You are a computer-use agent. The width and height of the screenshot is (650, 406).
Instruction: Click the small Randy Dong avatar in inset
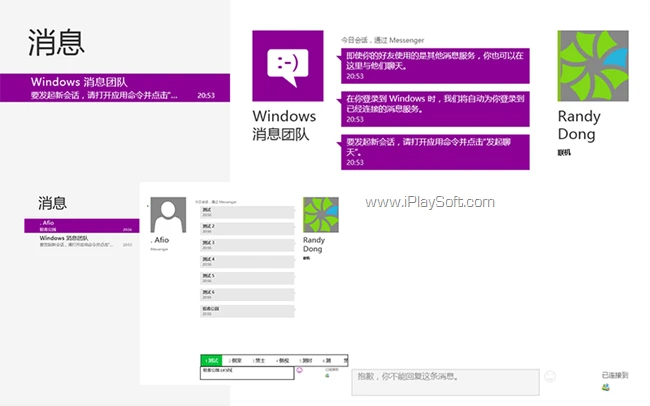pyautogui.click(x=320, y=214)
